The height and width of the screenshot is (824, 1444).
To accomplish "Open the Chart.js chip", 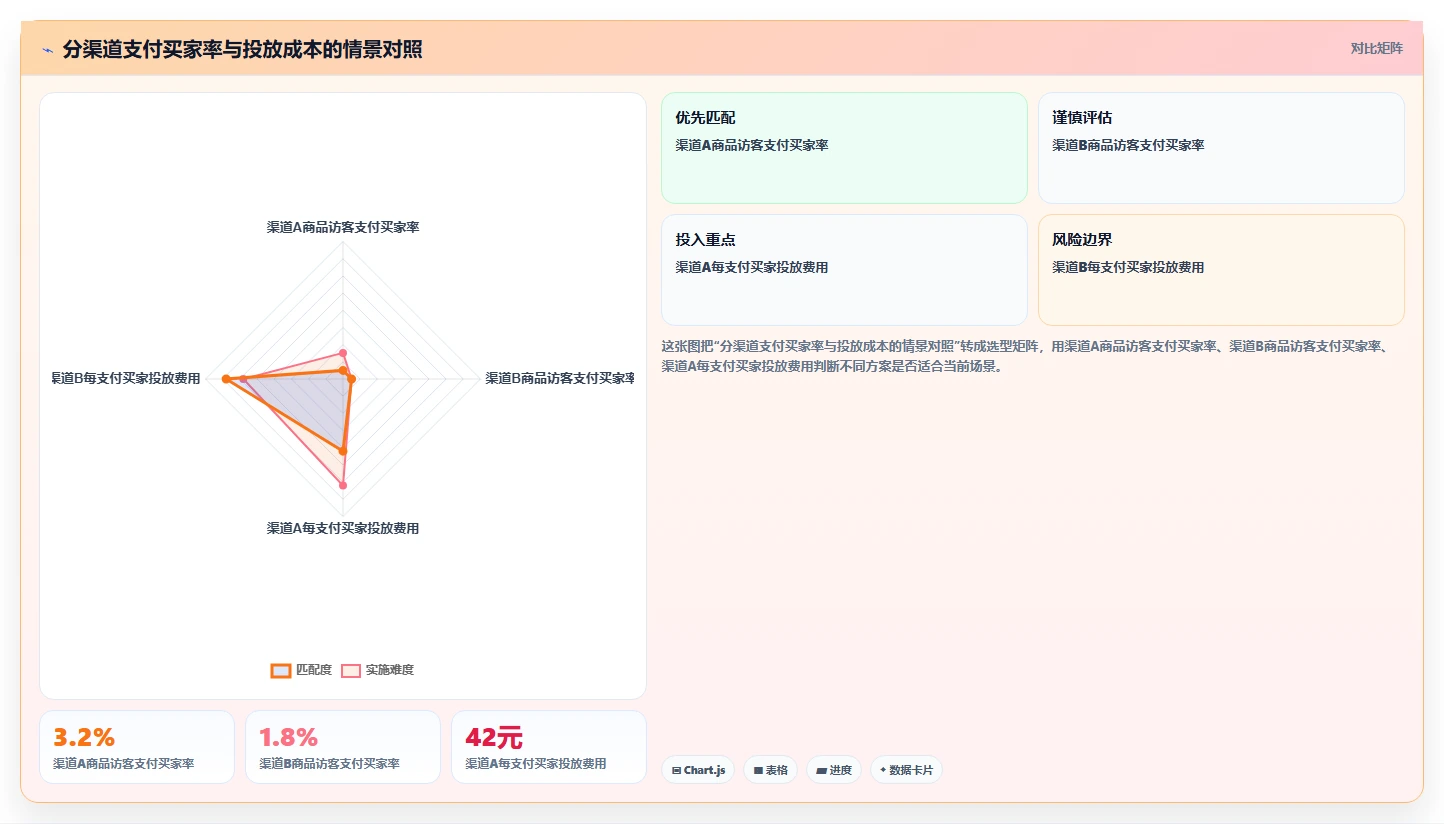I will [698, 770].
